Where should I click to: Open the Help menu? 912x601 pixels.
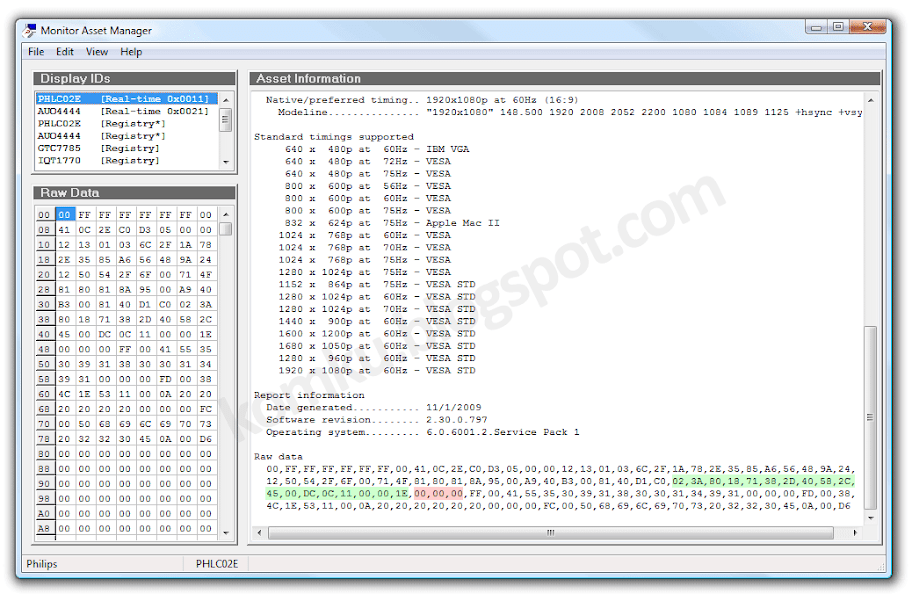point(131,52)
